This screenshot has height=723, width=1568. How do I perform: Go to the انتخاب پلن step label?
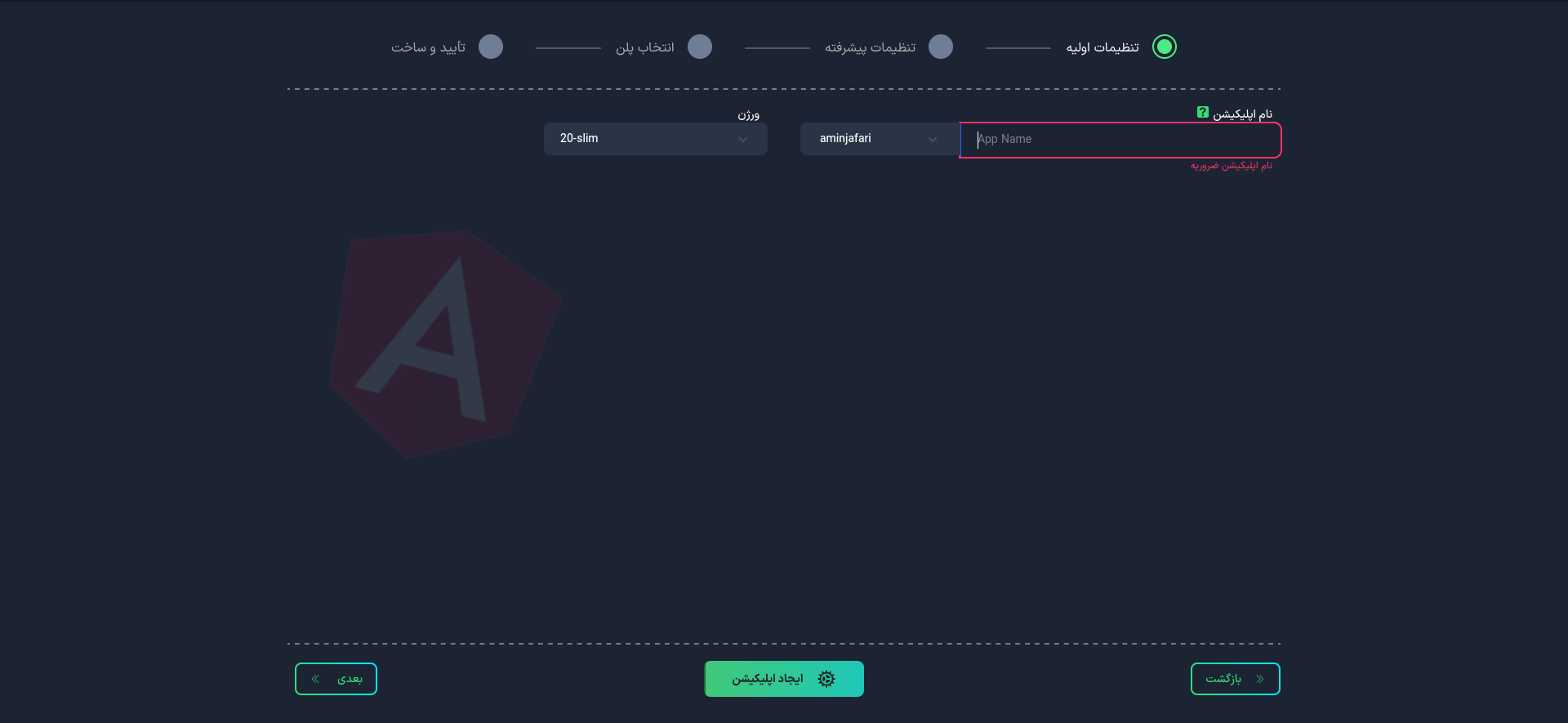point(644,47)
